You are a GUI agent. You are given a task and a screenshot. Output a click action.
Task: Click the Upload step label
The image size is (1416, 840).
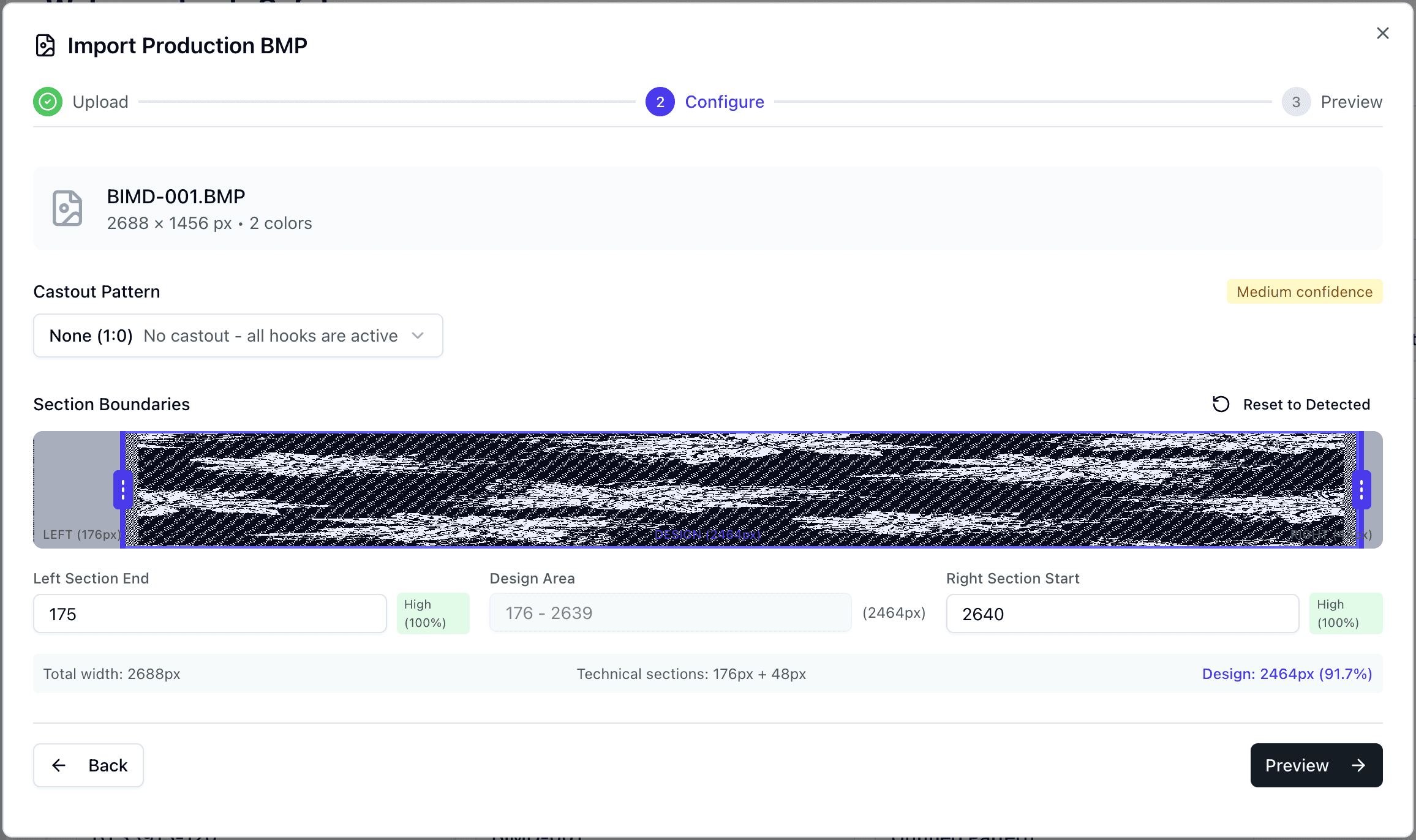[100, 102]
